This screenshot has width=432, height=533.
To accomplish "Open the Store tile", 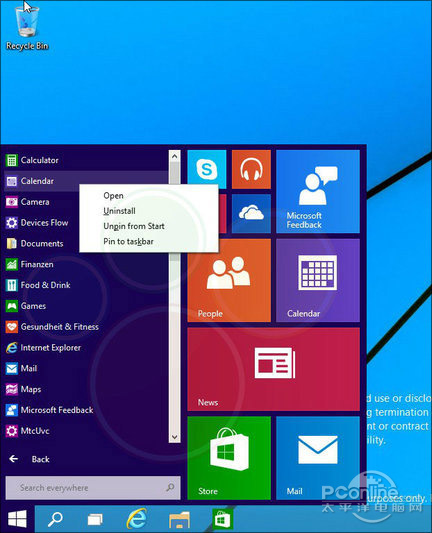I will click(x=229, y=458).
